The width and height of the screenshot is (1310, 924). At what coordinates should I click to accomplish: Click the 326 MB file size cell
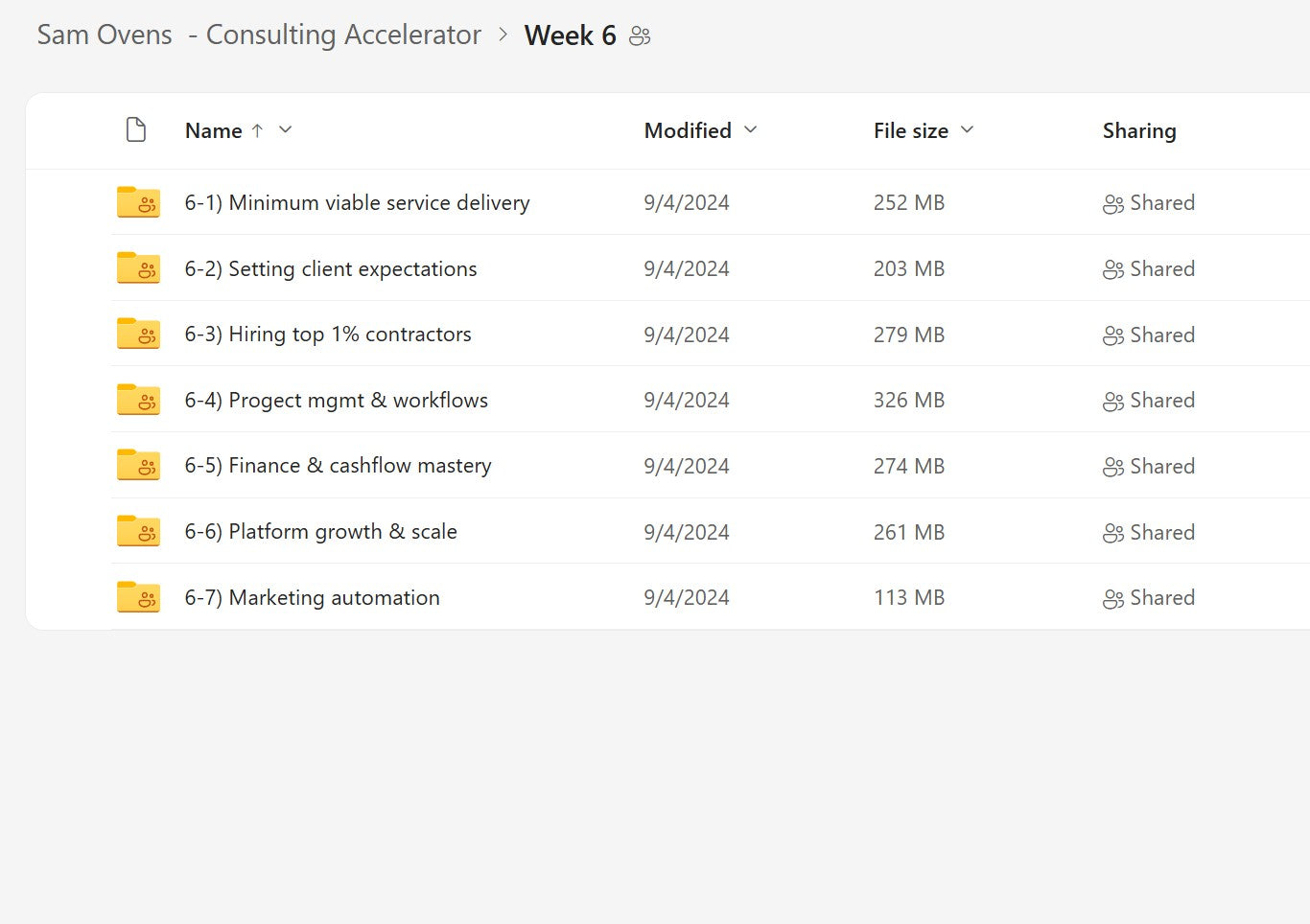(909, 400)
